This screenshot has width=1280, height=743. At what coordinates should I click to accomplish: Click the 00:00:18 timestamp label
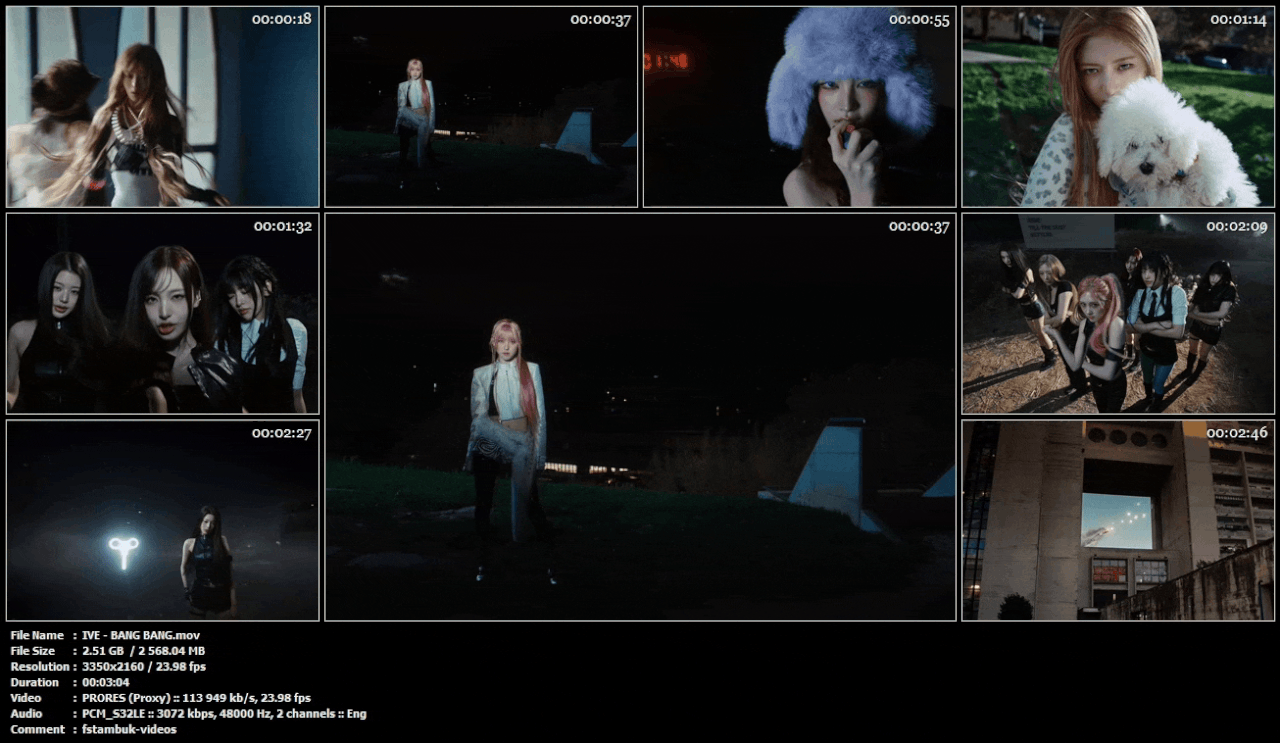tap(282, 20)
